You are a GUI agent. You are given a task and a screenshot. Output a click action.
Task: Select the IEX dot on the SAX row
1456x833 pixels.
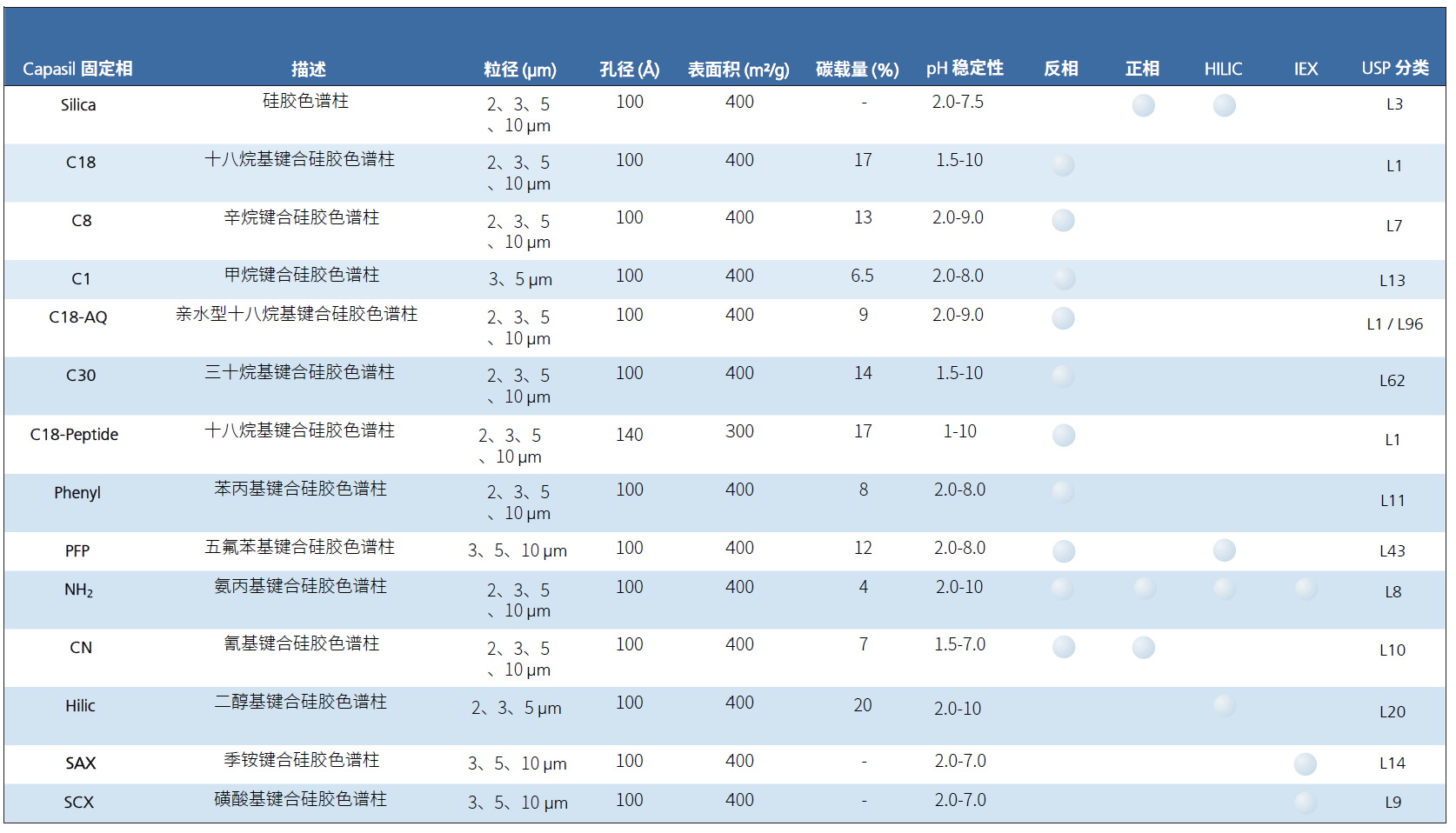(1306, 764)
